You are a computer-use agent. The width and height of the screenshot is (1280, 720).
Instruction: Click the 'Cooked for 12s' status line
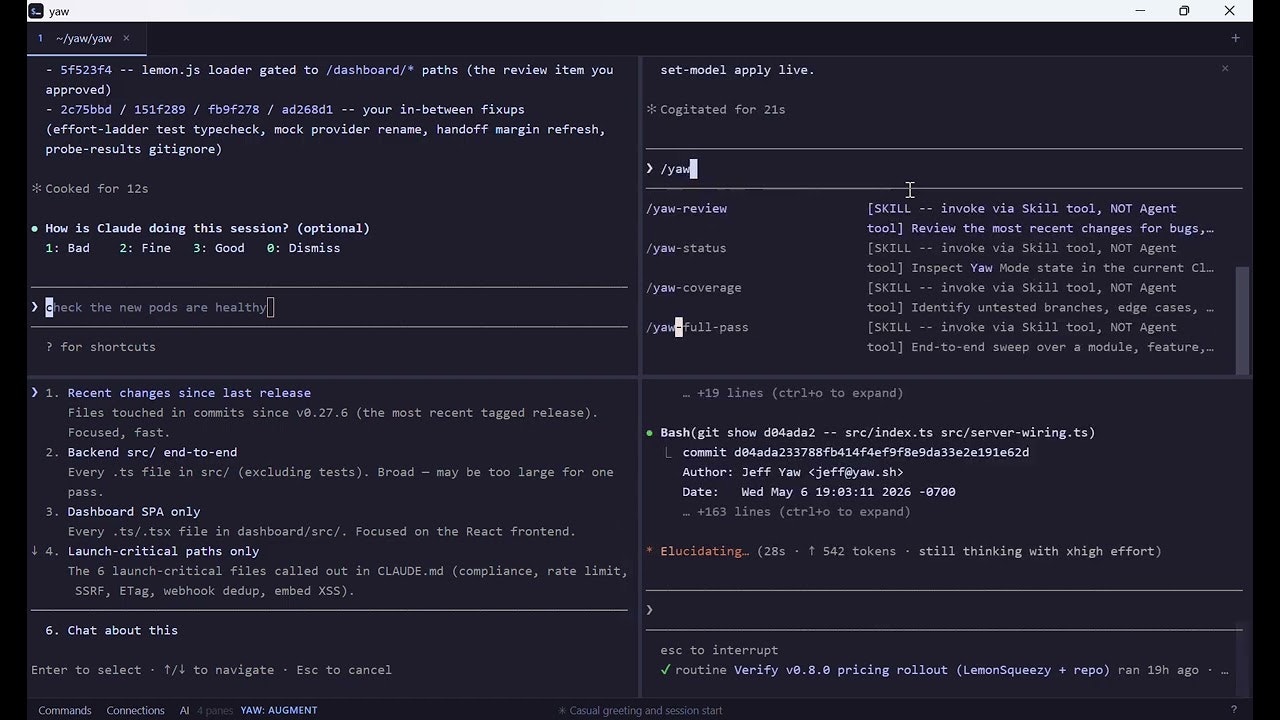click(x=90, y=188)
